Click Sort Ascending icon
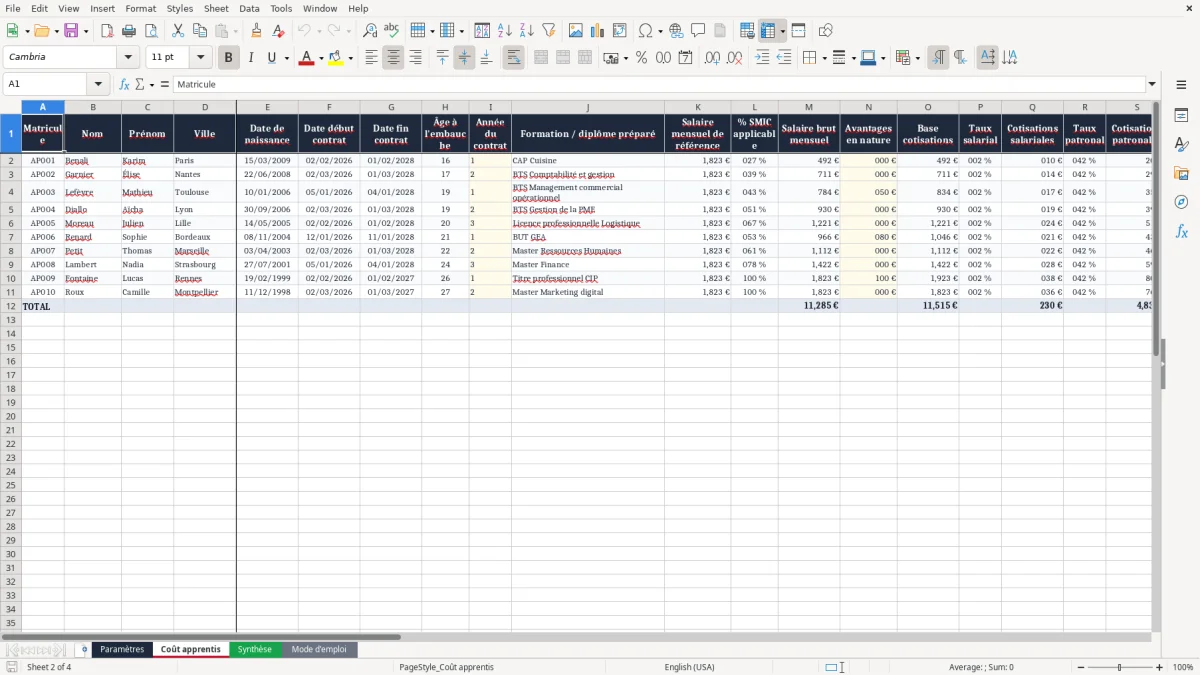 [x=505, y=31]
